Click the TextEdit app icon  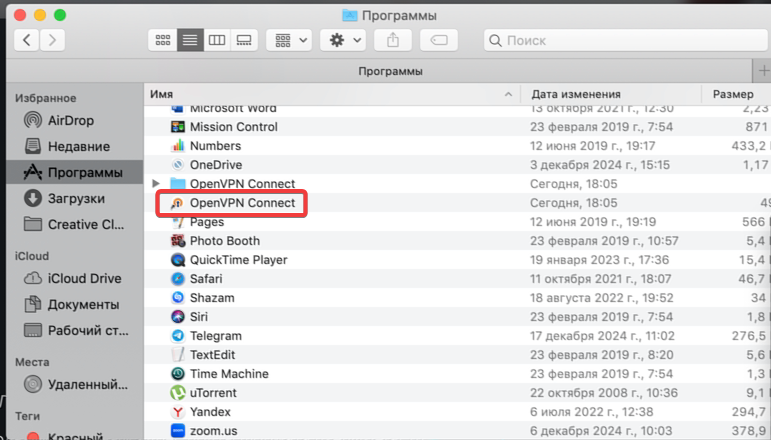coord(178,354)
